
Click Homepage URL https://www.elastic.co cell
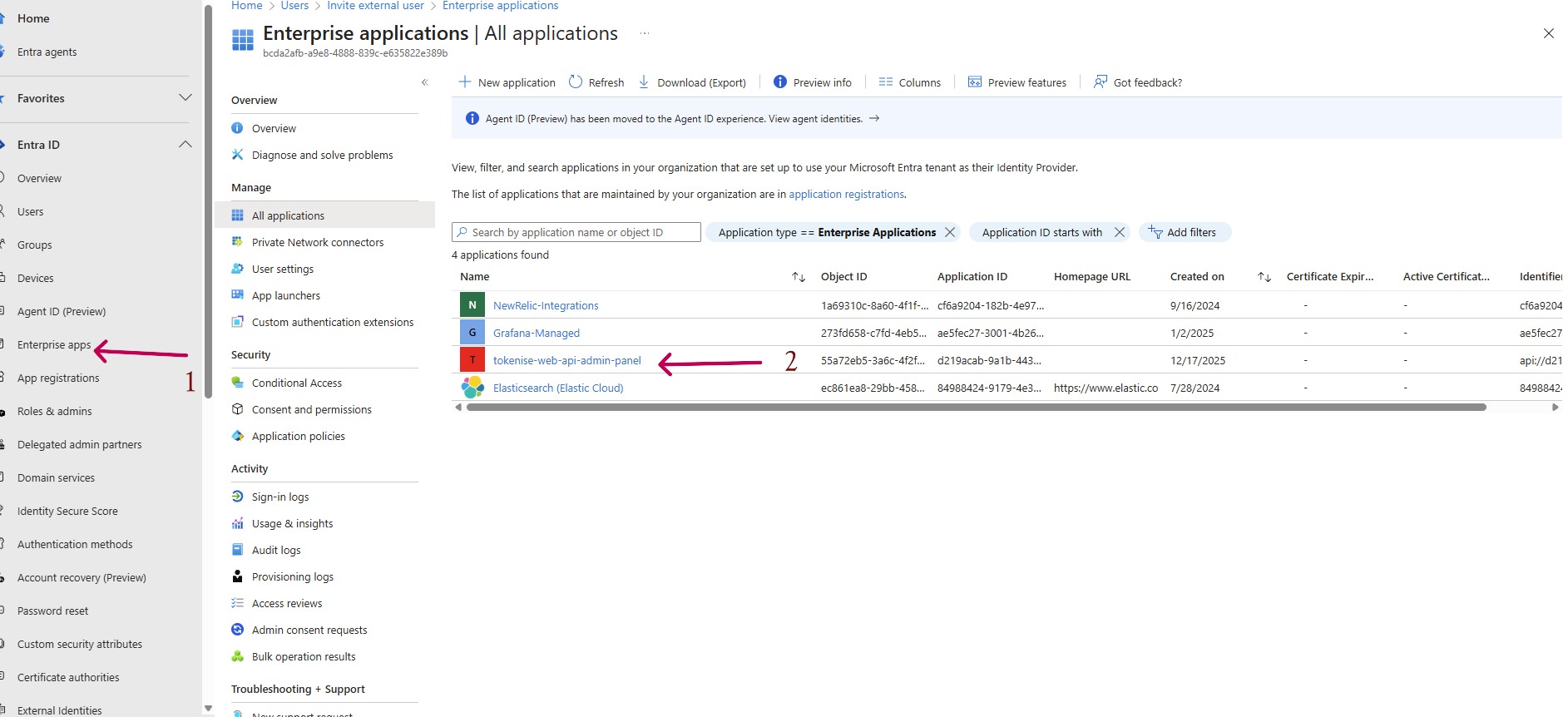[x=1106, y=388]
